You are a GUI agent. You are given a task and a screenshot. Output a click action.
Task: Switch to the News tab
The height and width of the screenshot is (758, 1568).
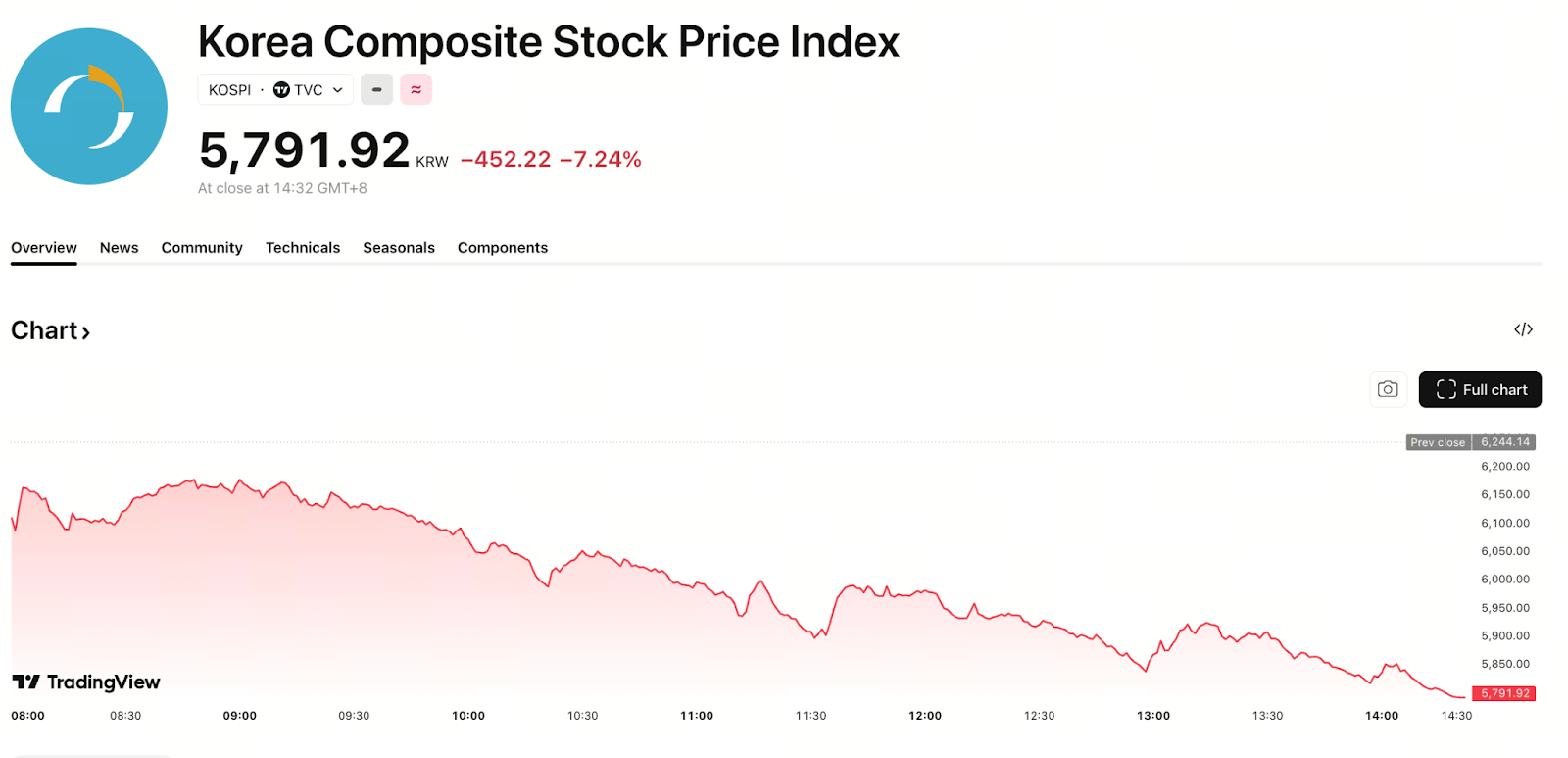[119, 248]
